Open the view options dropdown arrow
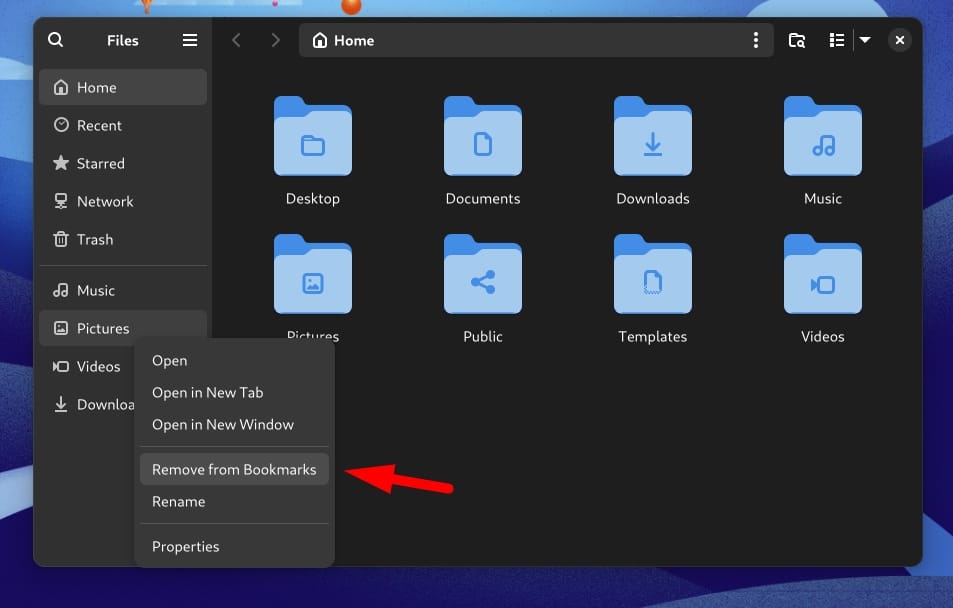Screen dimensions: 953x608 tap(865, 40)
